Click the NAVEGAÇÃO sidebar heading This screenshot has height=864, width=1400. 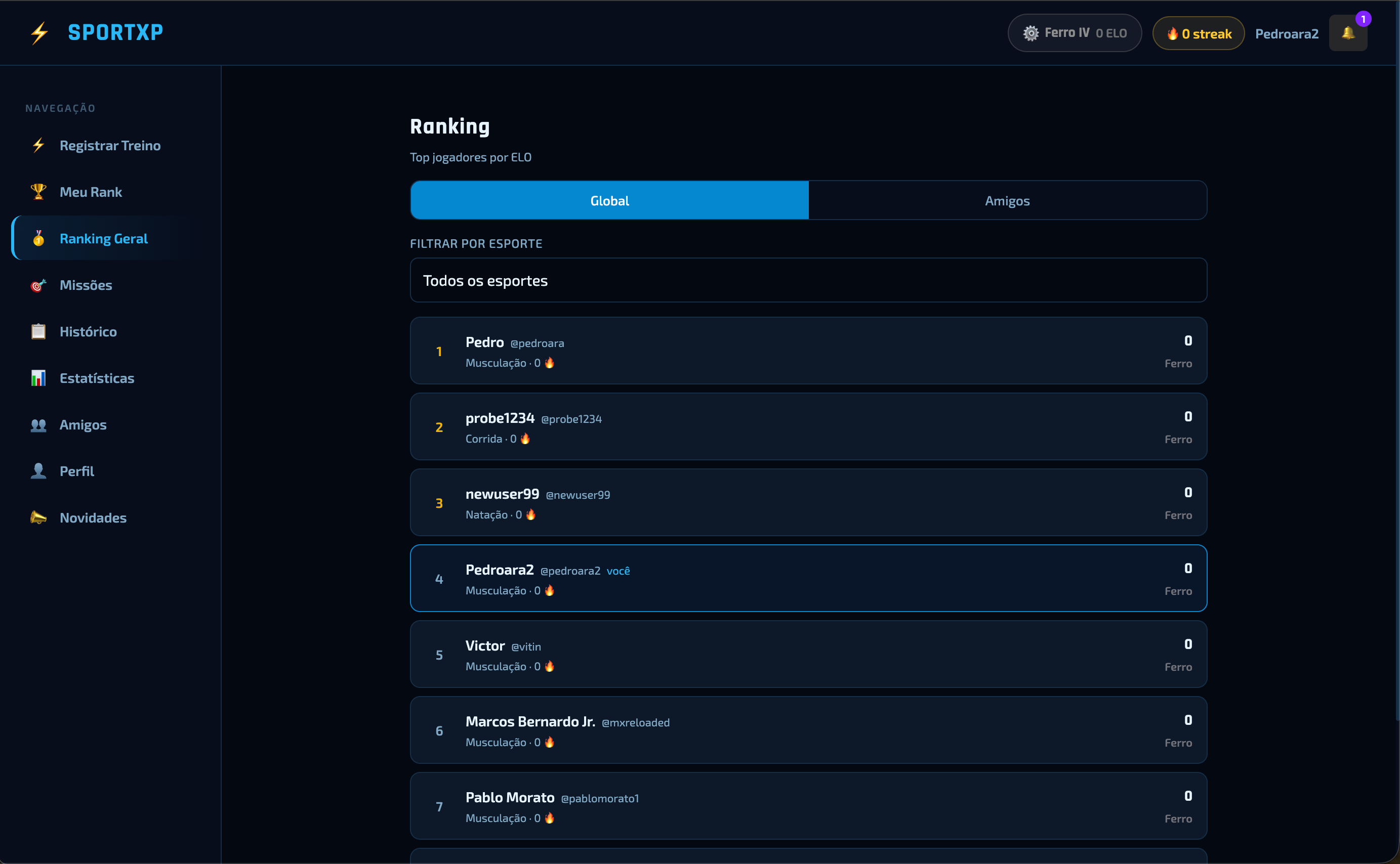(61, 109)
